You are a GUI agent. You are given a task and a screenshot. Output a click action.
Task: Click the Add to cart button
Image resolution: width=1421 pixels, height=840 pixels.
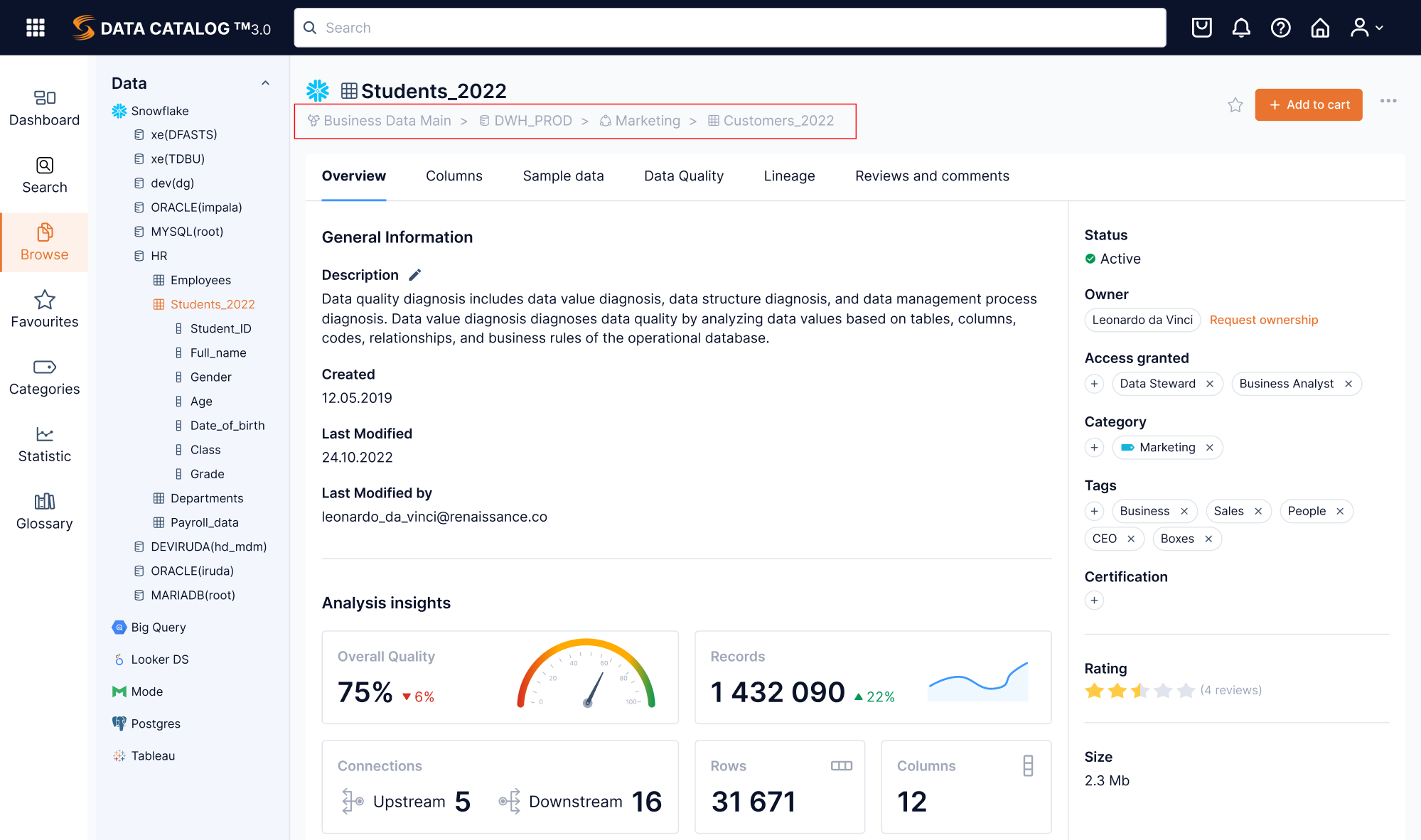tap(1308, 104)
